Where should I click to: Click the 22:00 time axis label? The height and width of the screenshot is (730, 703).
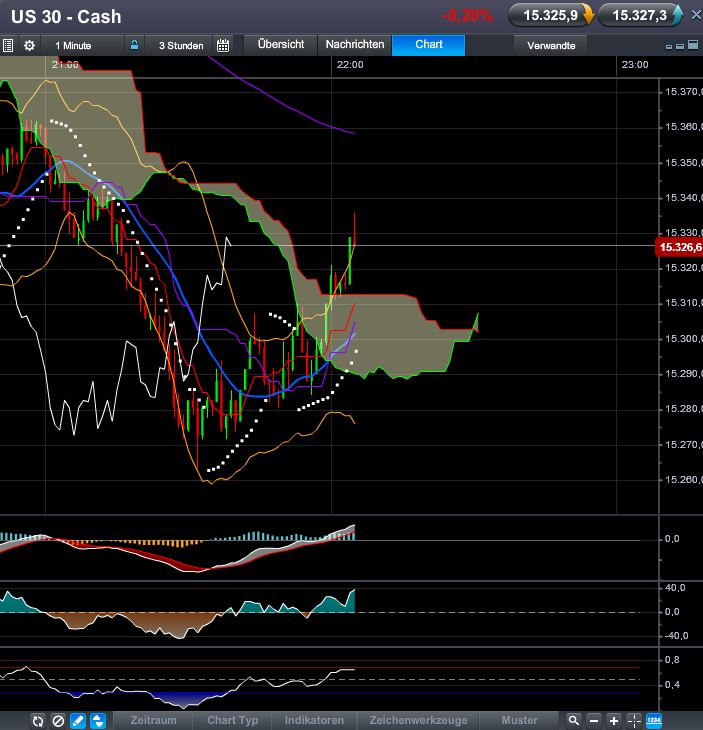(350, 65)
